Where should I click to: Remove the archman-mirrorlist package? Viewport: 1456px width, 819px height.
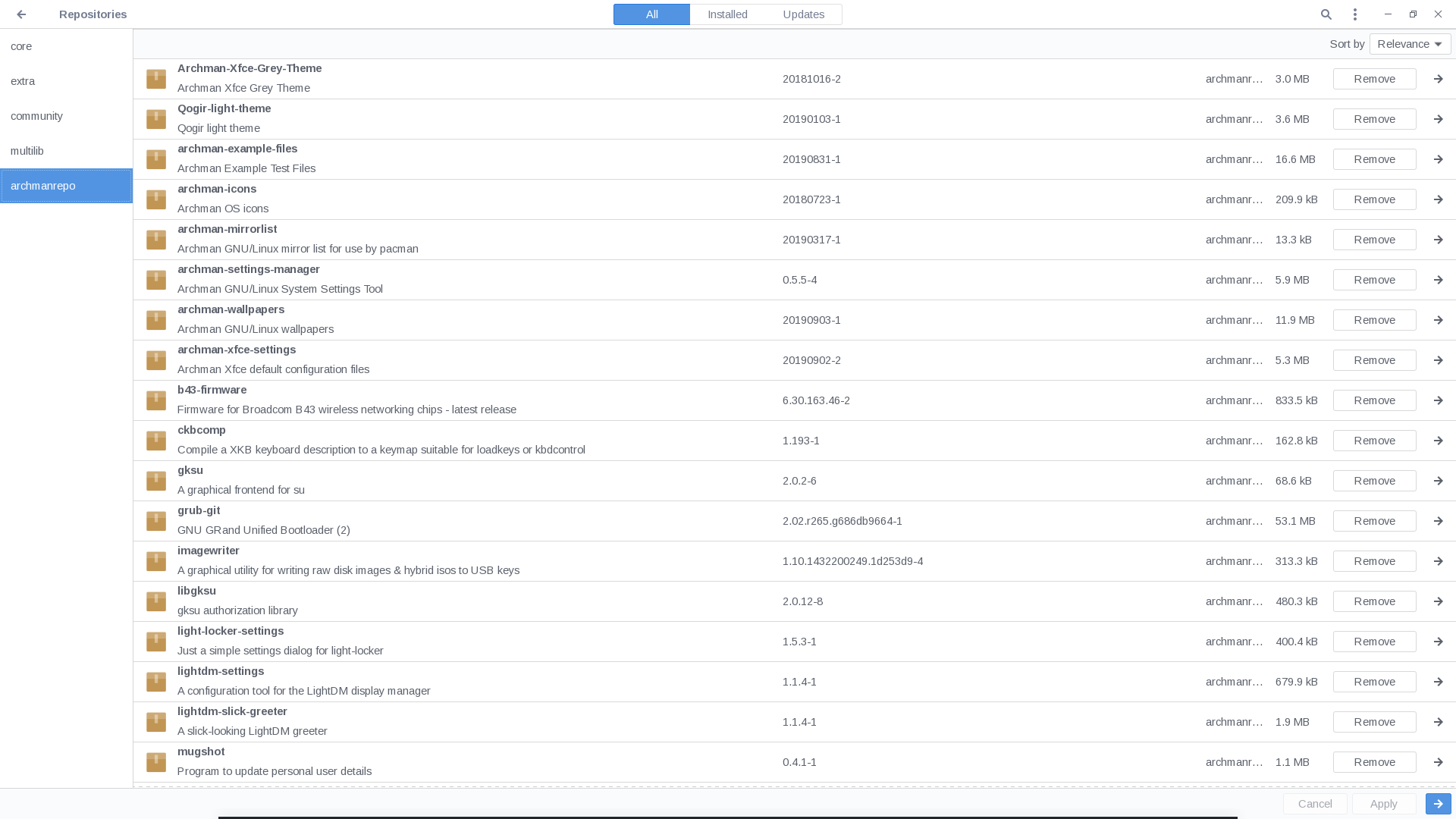tap(1374, 240)
